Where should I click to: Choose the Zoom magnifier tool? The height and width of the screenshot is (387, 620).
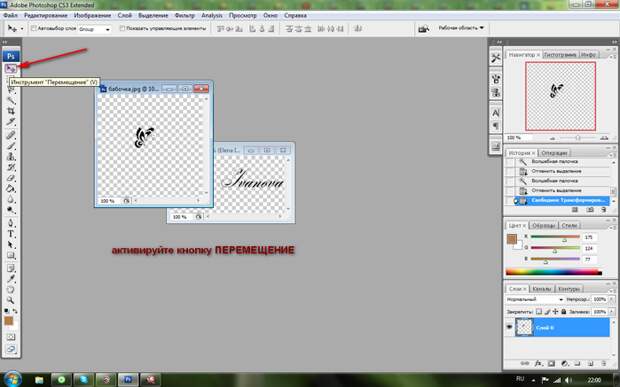click(11, 300)
